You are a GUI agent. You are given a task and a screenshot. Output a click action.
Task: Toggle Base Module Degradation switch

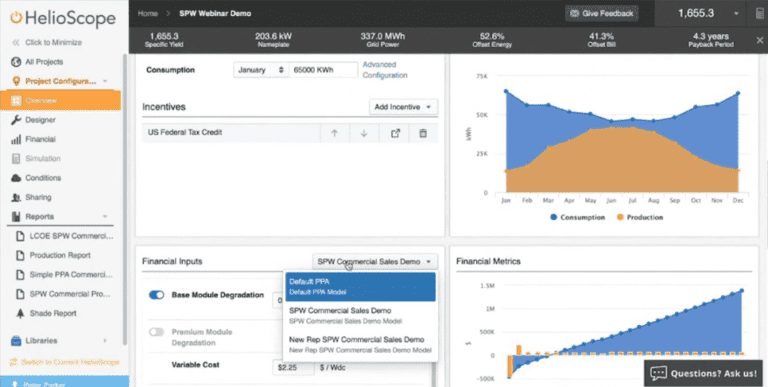point(156,295)
